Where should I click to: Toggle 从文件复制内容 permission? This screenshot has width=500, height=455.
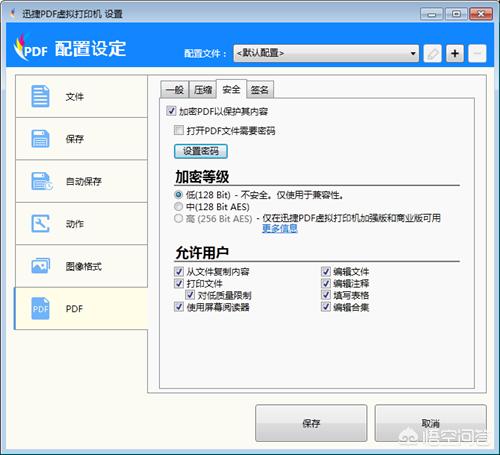click(179, 271)
